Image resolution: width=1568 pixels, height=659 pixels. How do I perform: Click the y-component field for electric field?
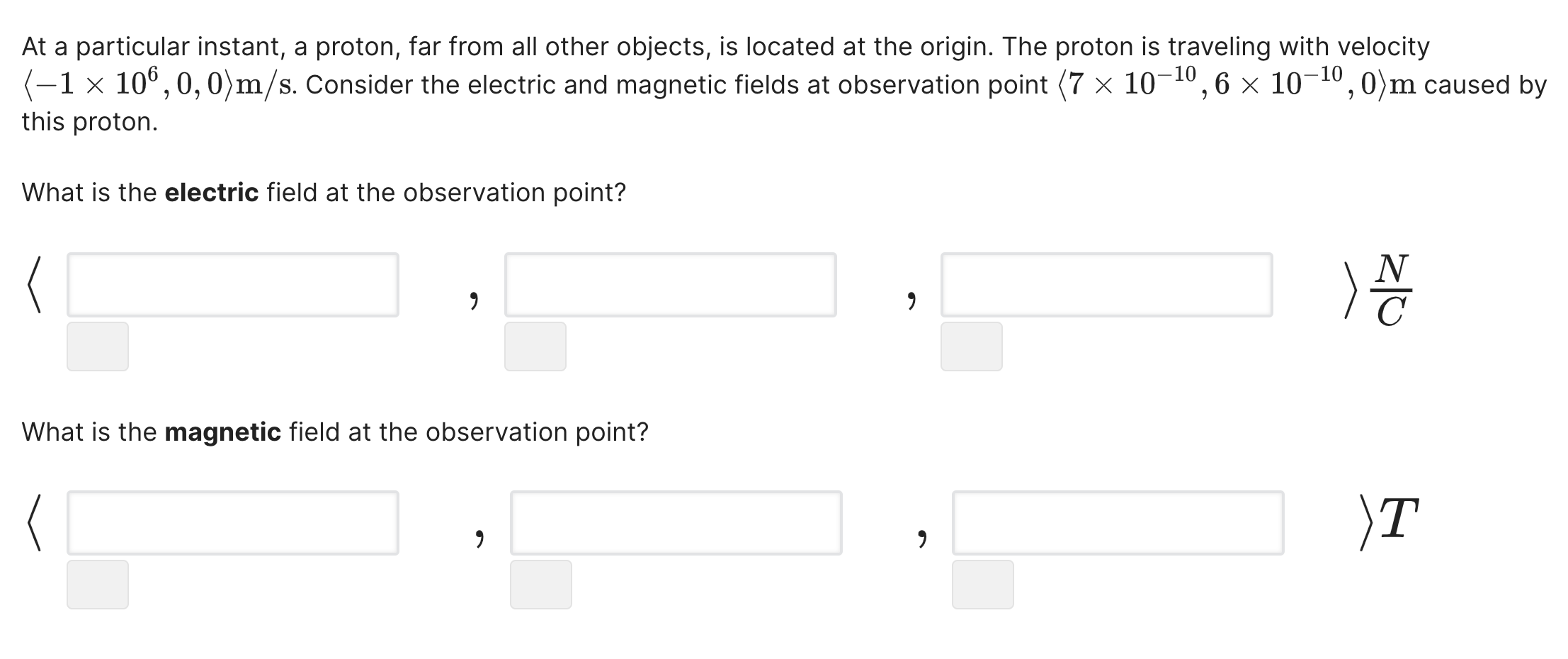coord(669,284)
